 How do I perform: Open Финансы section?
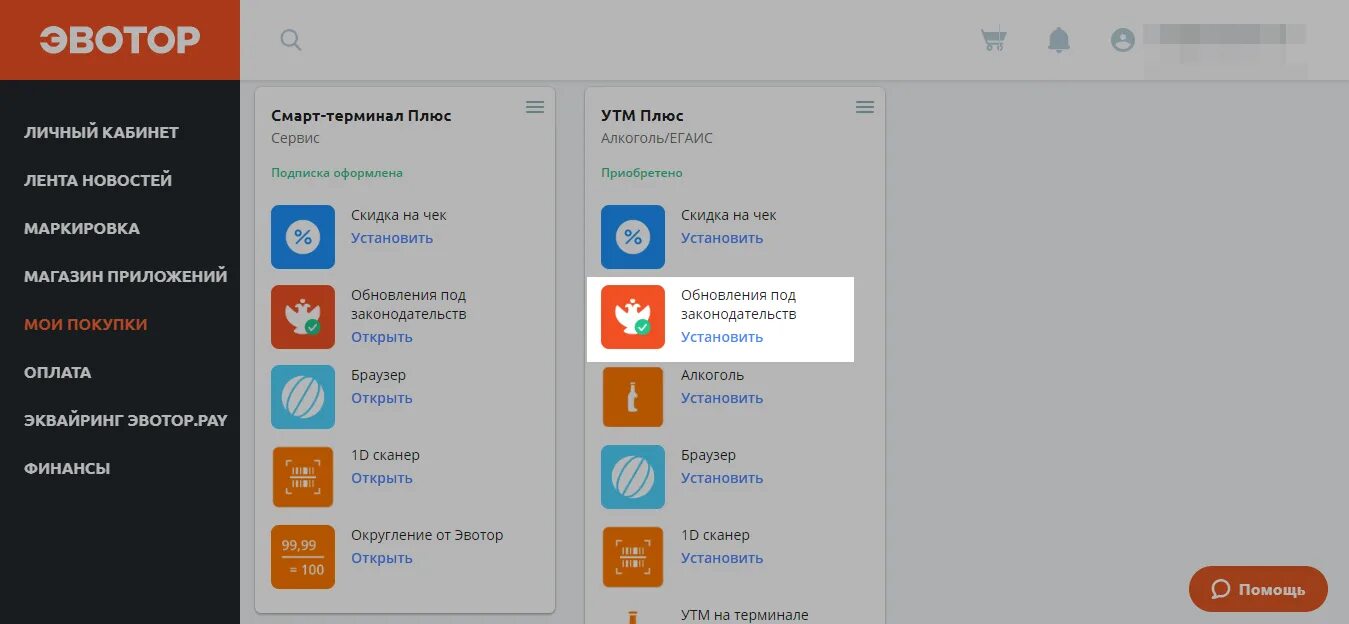[x=67, y=468]
